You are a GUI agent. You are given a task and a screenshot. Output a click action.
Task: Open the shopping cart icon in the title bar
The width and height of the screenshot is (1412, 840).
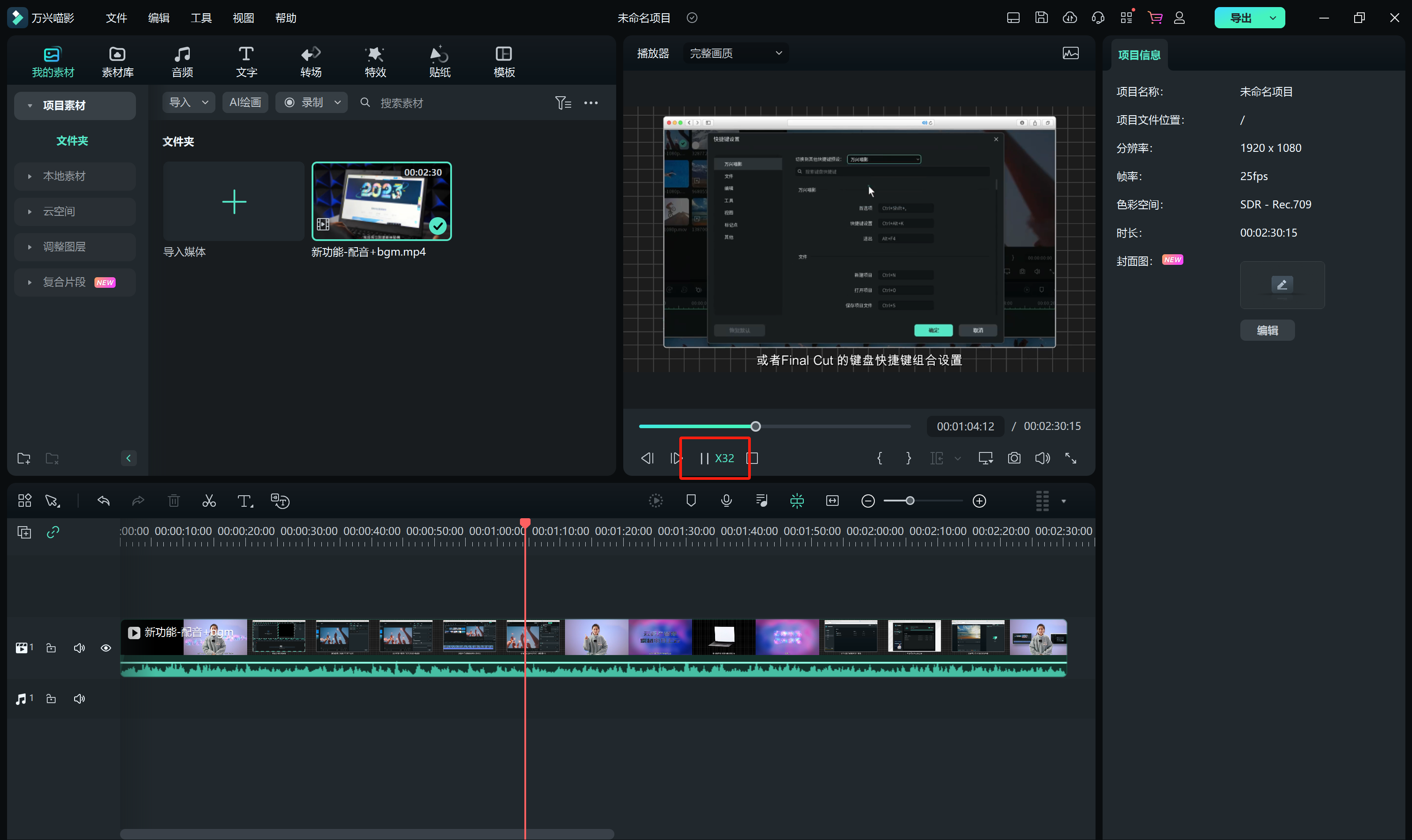(1155, 18)
